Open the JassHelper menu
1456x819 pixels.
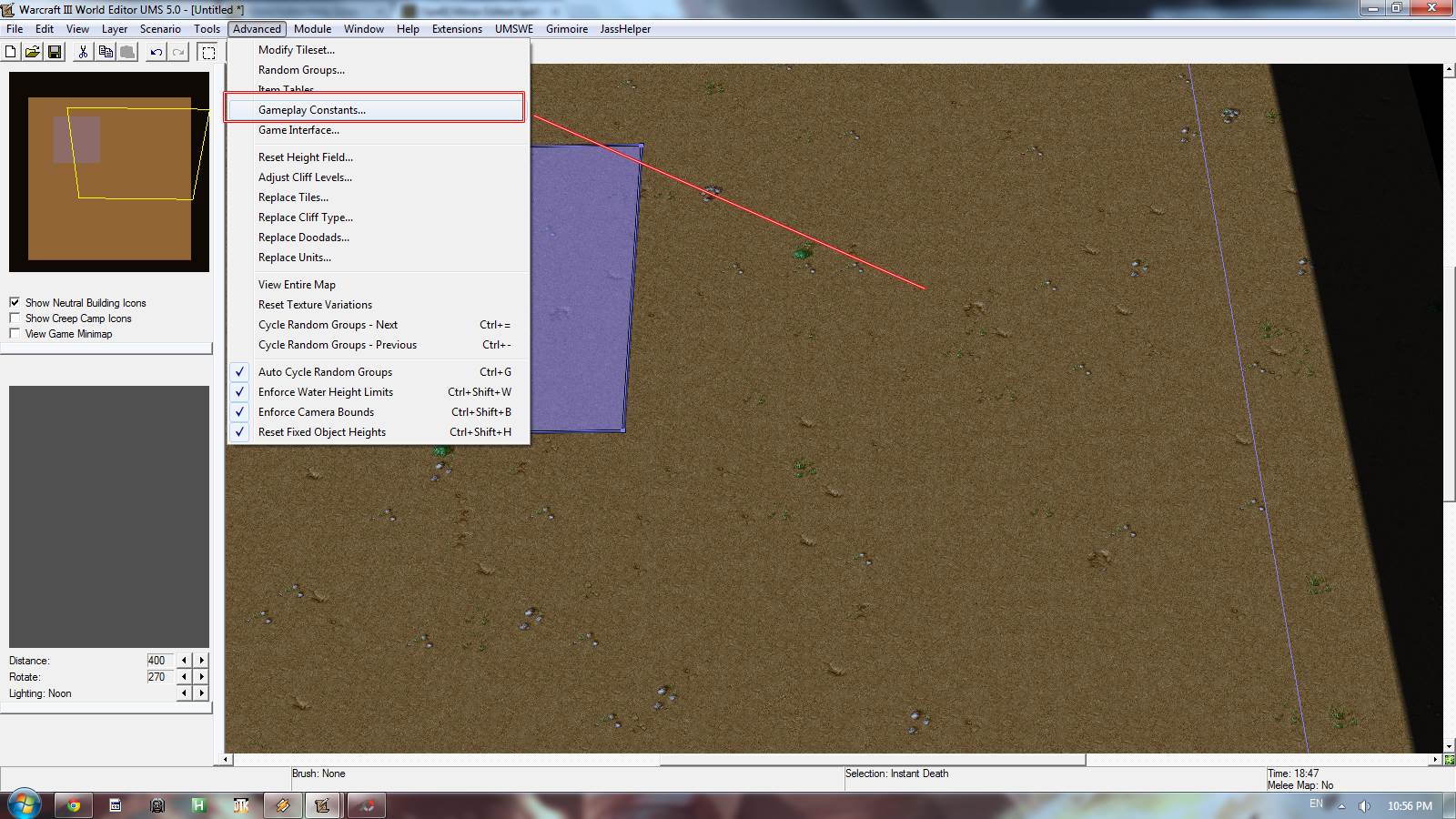click(x=625, y=29)
